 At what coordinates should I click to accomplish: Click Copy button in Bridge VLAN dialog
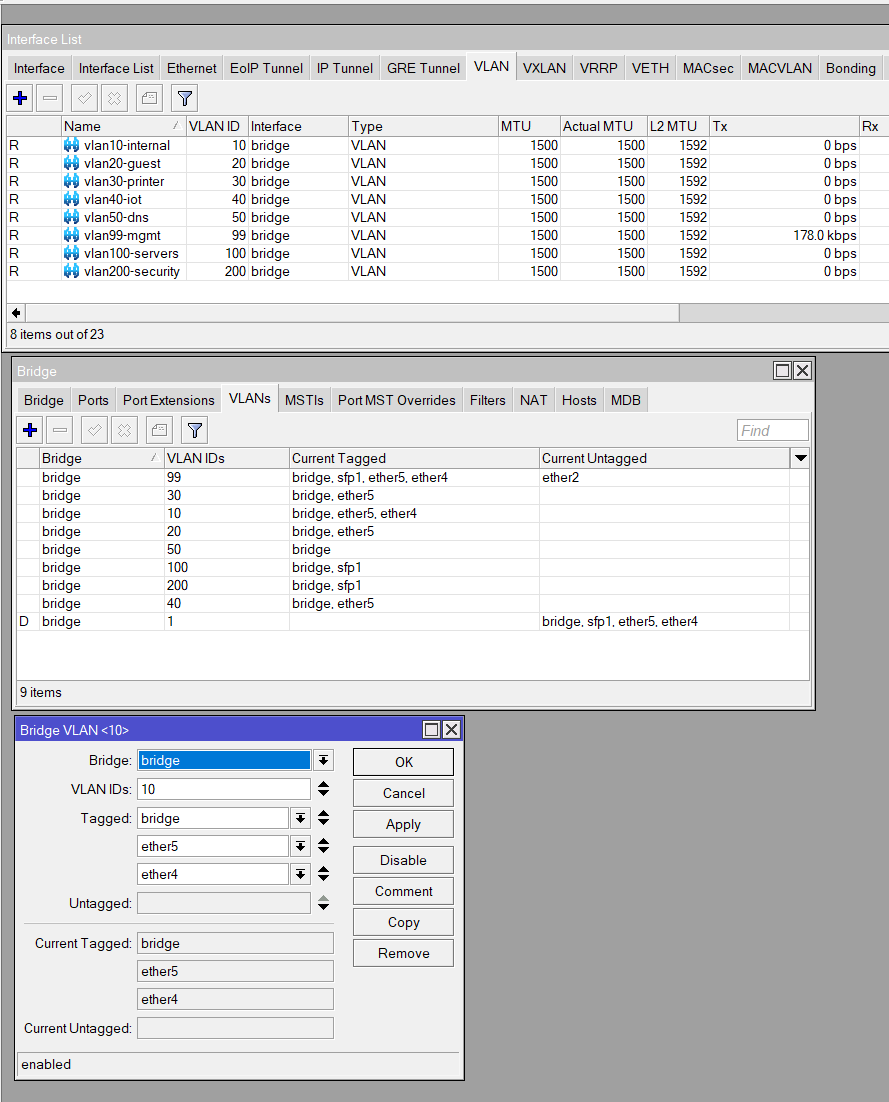[403, 922]
